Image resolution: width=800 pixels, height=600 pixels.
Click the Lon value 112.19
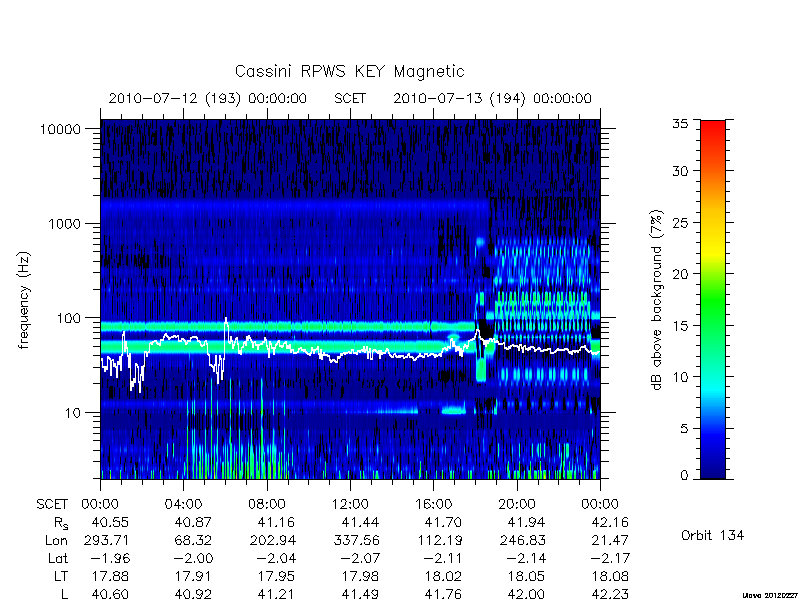[440, 540]
